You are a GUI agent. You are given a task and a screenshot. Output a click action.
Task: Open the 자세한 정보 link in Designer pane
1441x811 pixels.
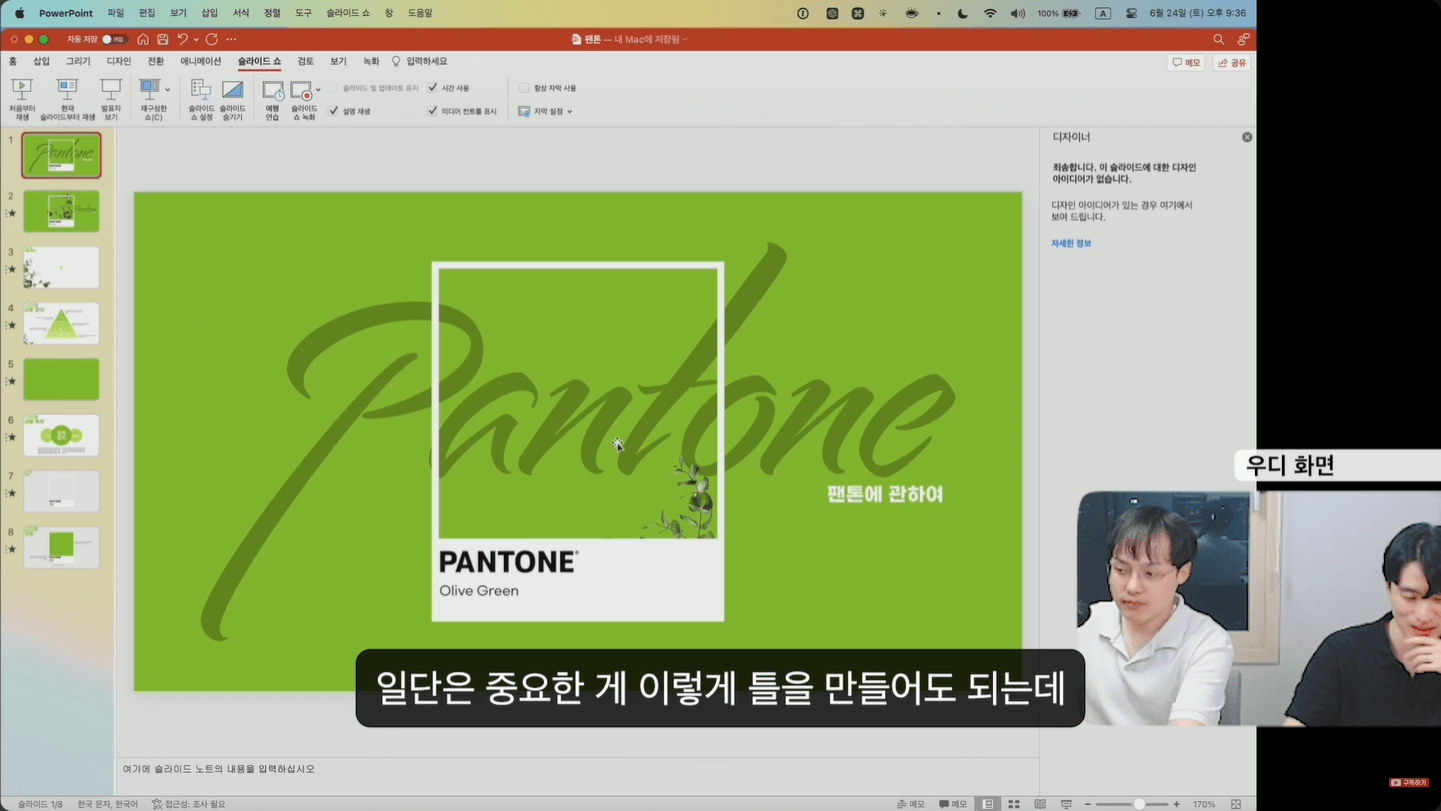pos(1071,243)
